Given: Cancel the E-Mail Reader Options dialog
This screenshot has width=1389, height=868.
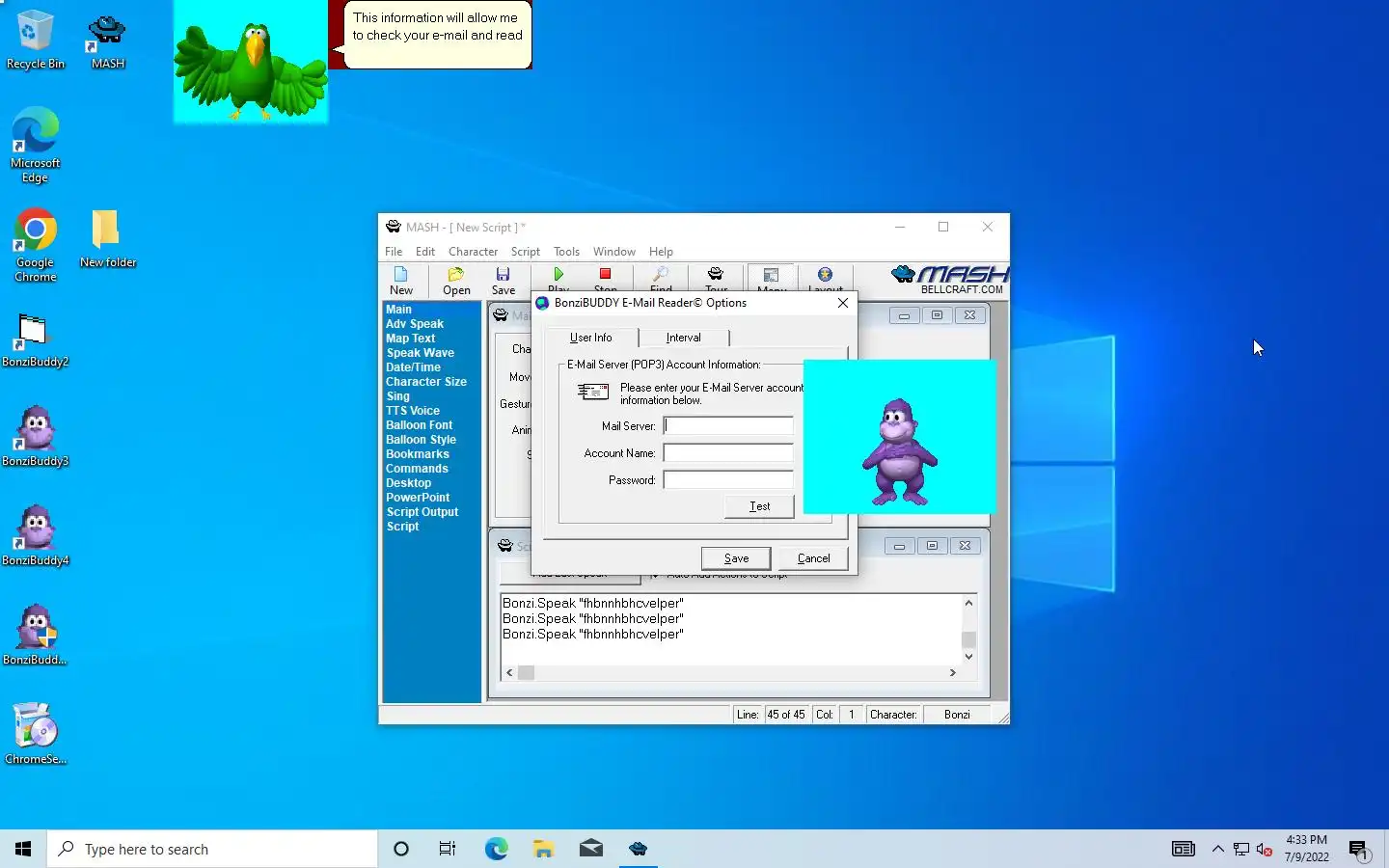Looking at the screenshot, I should point(813,558).
